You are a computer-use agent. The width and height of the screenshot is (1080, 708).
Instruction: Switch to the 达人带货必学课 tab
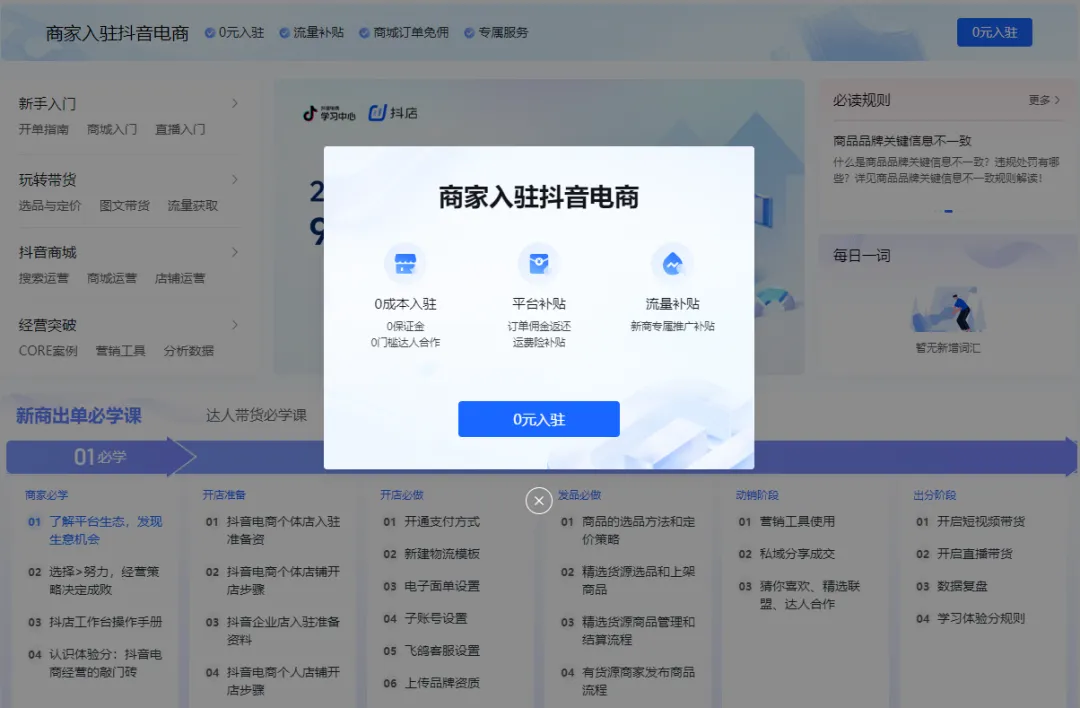[256, 415]
